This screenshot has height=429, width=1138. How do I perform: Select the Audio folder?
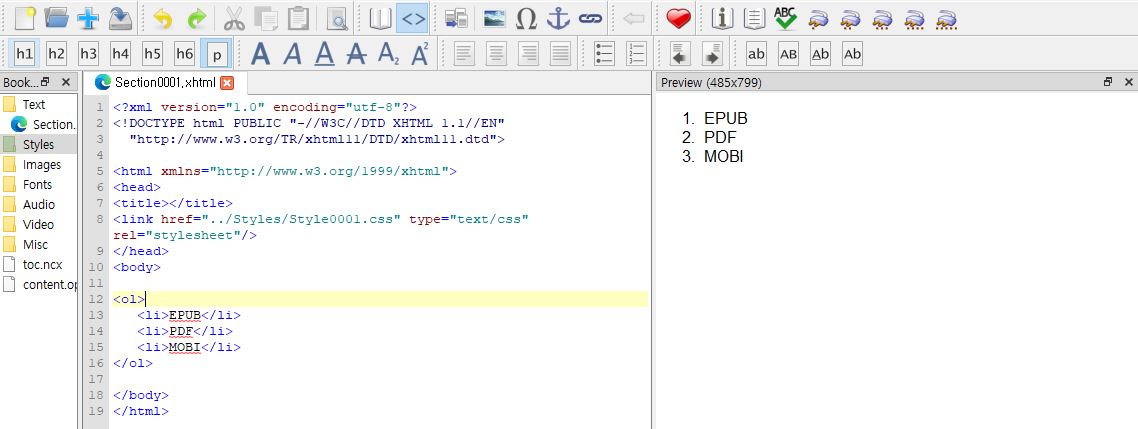pos(38,205)
